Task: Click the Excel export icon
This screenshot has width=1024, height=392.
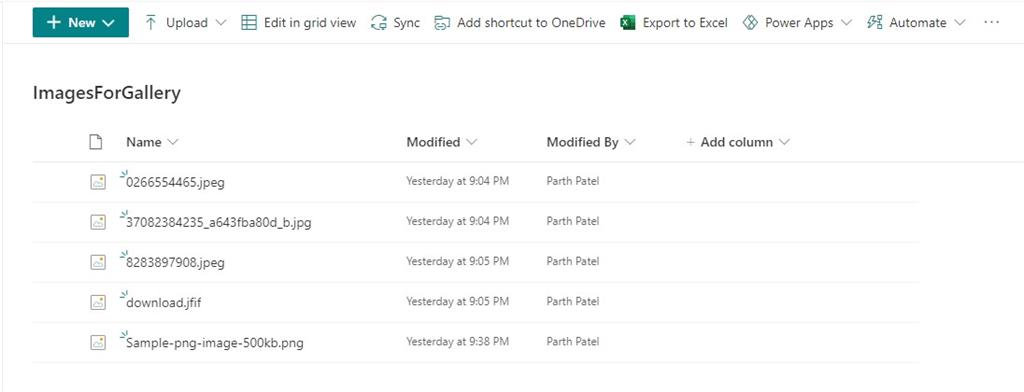Action: (628, 23)
